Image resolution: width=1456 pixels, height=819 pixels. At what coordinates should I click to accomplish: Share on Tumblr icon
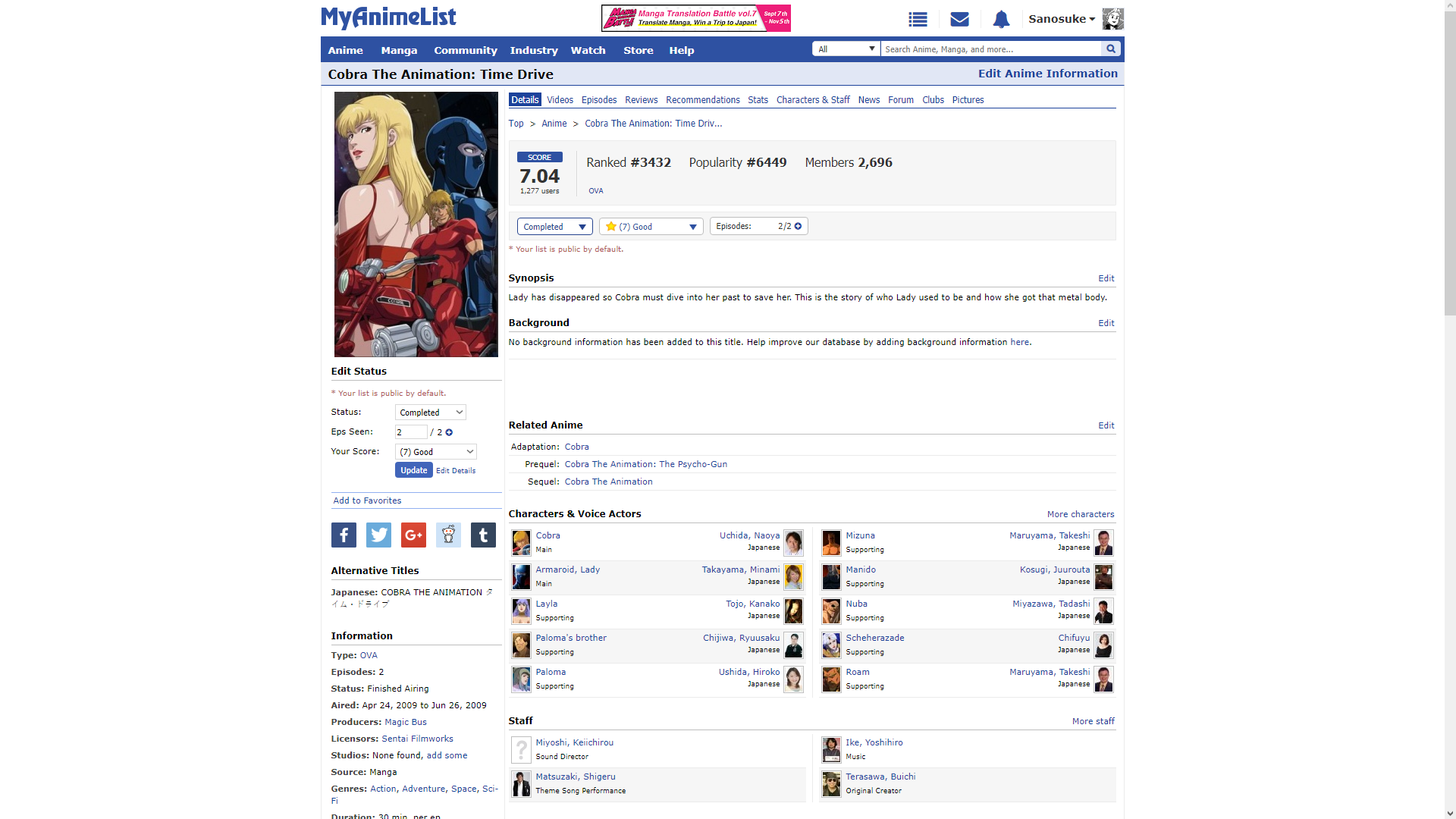point(483,535)
